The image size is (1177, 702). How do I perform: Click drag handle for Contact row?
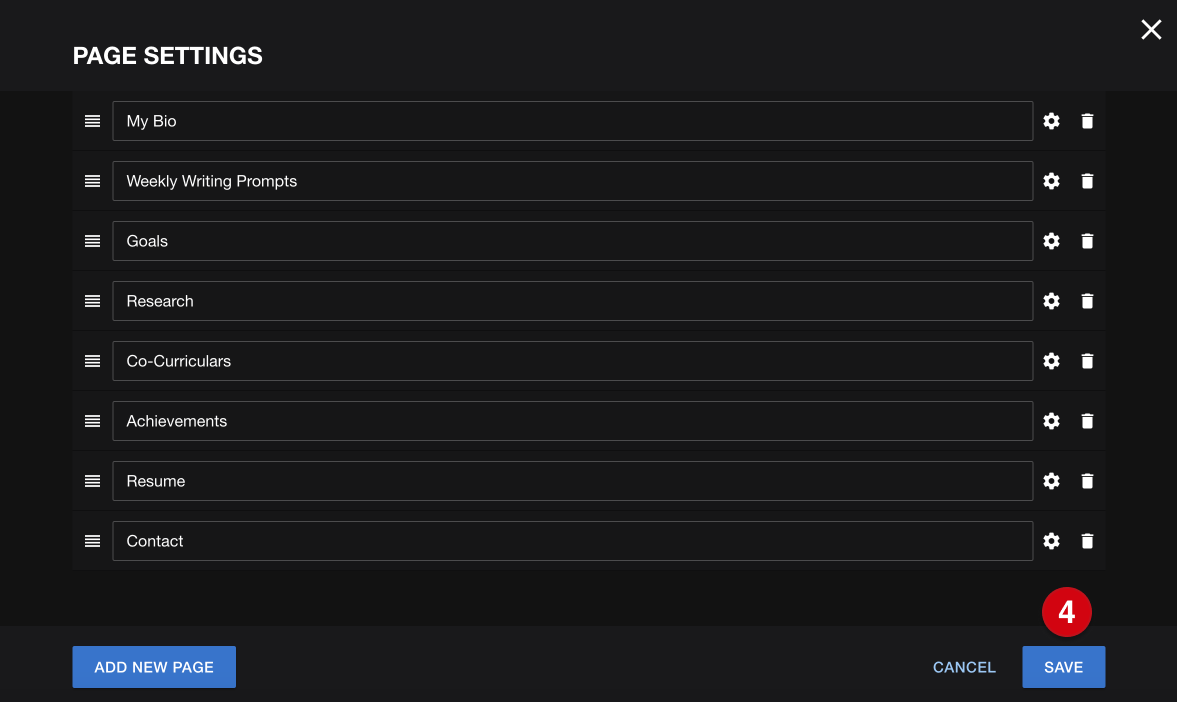coord(92,541)
